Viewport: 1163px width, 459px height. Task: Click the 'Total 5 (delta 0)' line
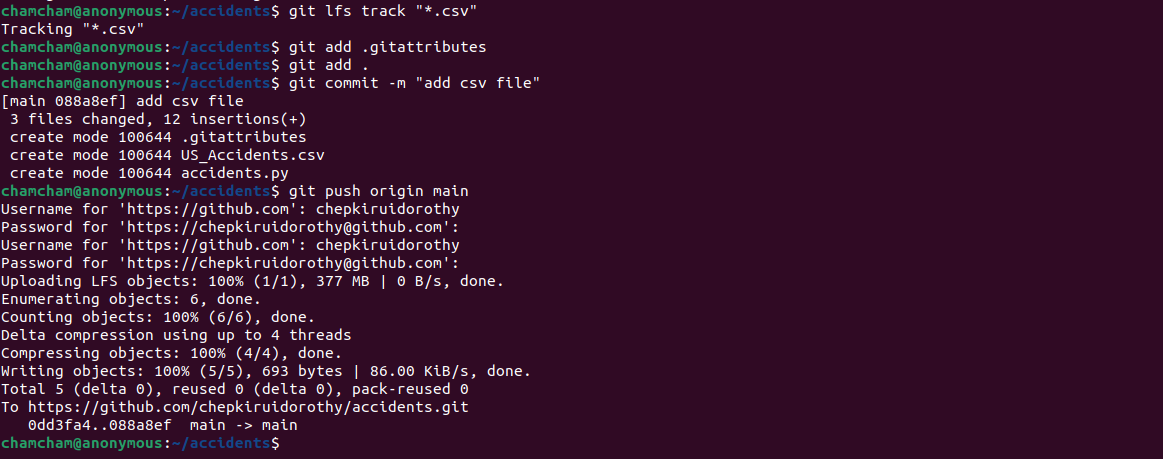coord(235,389)
